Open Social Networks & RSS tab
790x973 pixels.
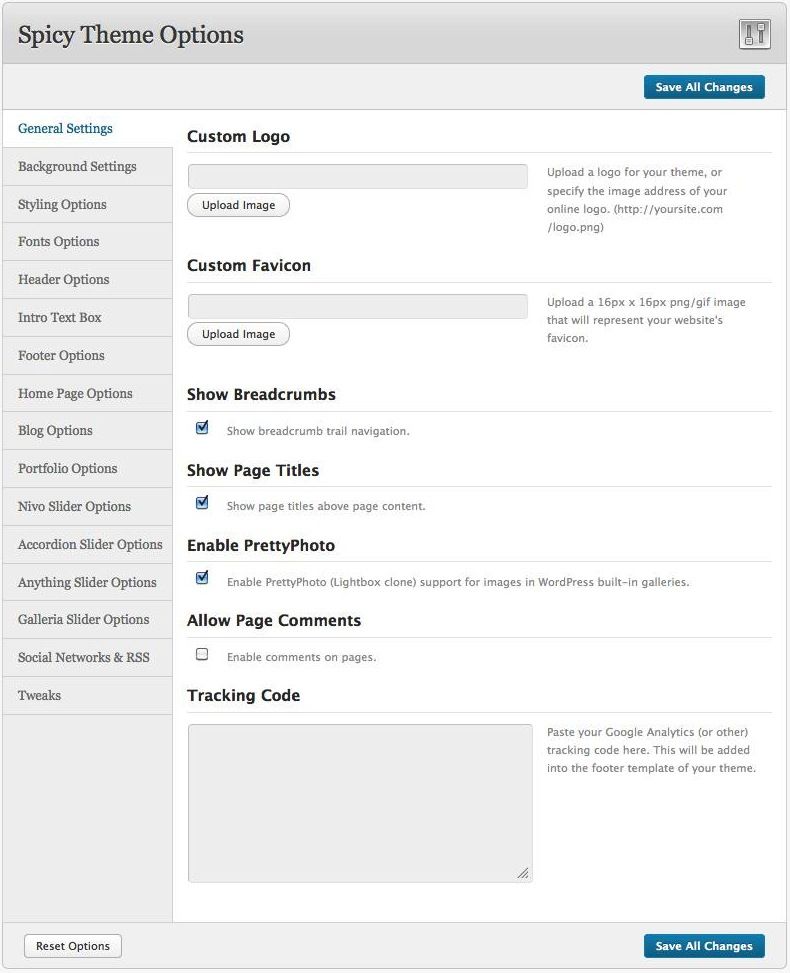tap(83, 658)
